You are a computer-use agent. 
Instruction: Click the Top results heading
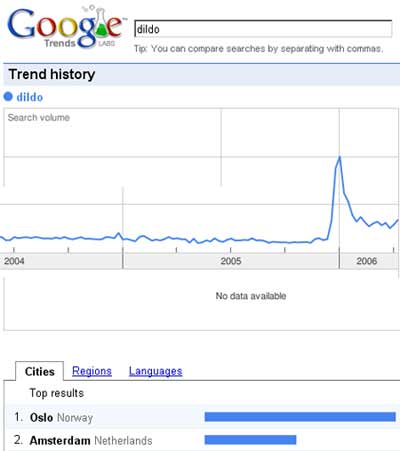[x=57, y=393]
